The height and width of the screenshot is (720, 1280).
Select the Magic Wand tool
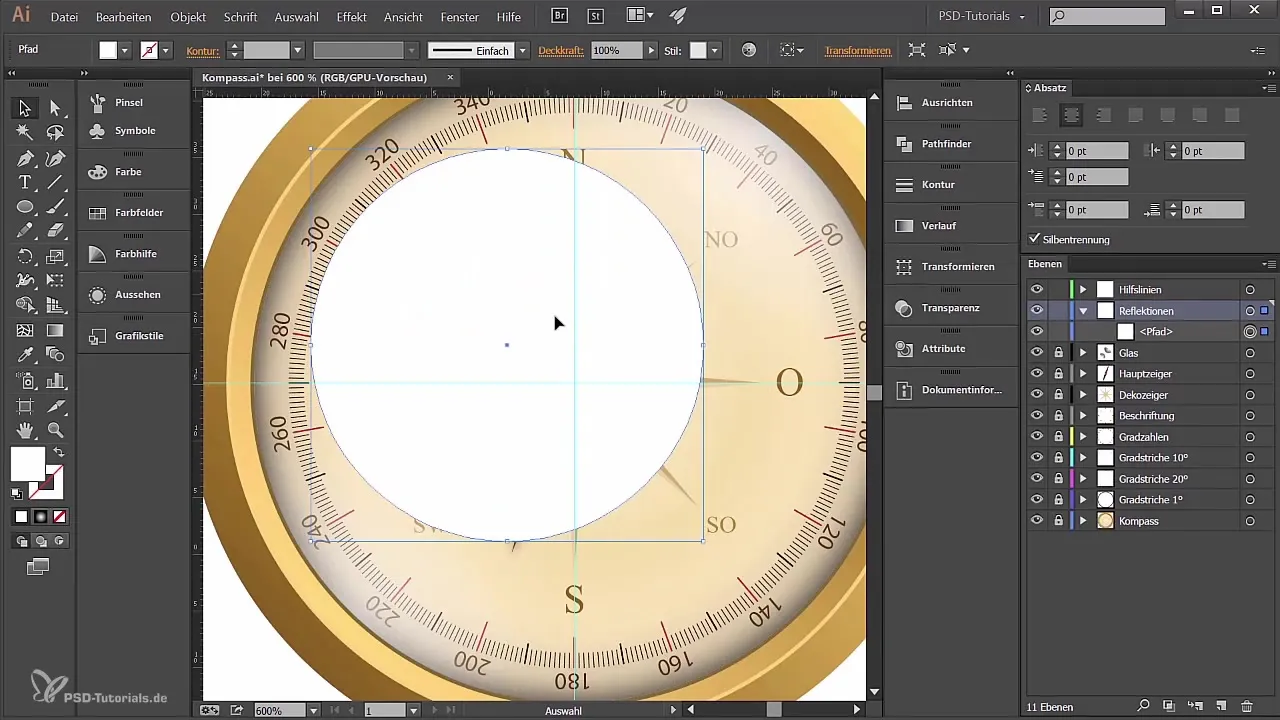(x=25, y=133)
